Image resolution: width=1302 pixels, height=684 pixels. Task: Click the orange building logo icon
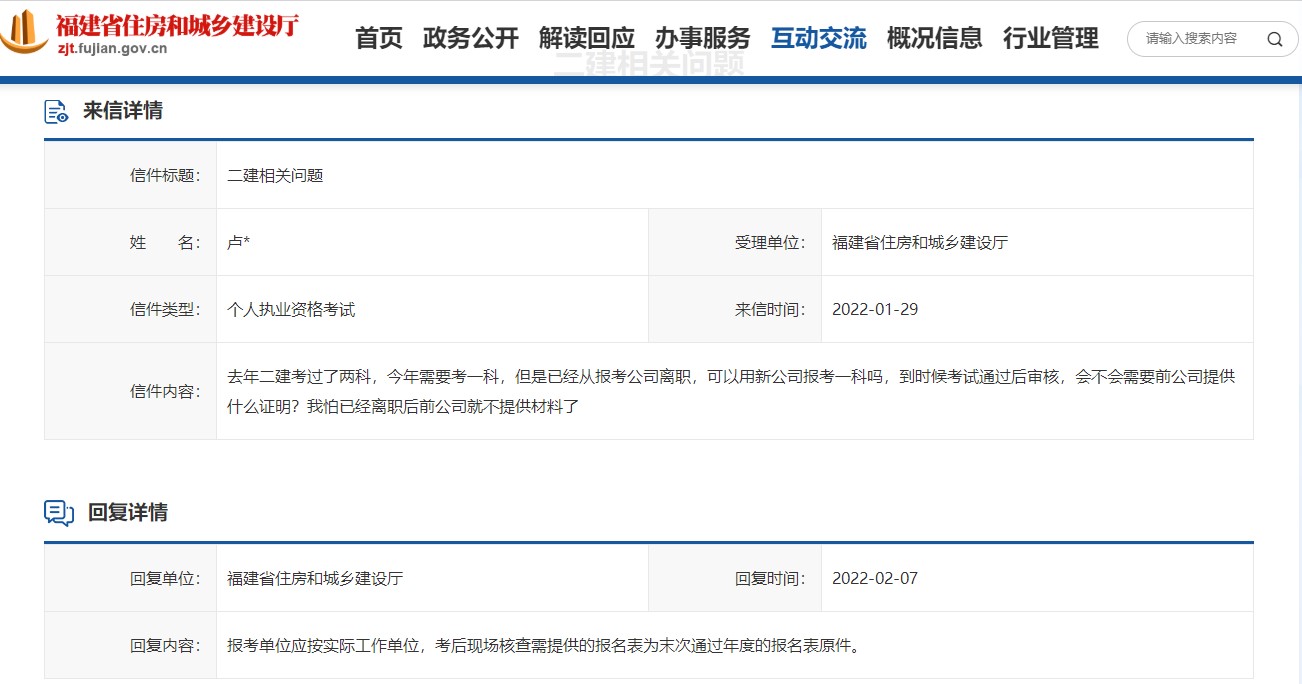[x=24, y=35]
